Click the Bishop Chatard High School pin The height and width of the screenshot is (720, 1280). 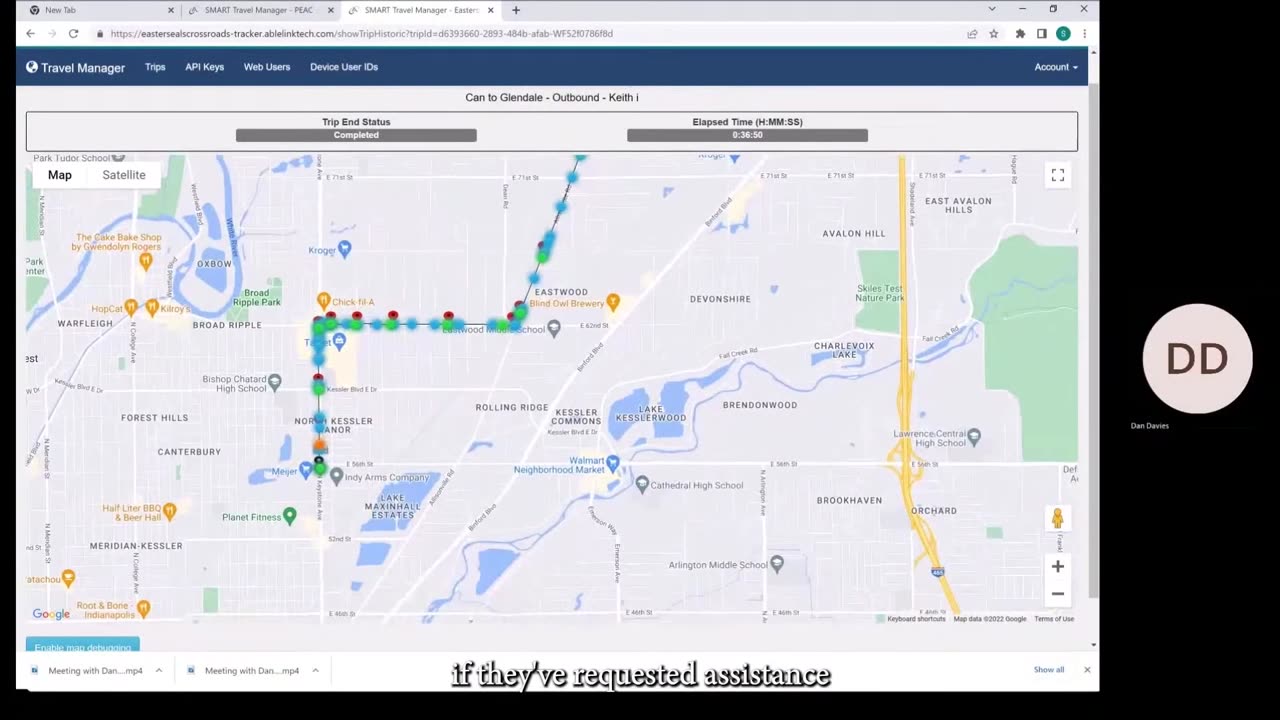click(x=274, y=380)
